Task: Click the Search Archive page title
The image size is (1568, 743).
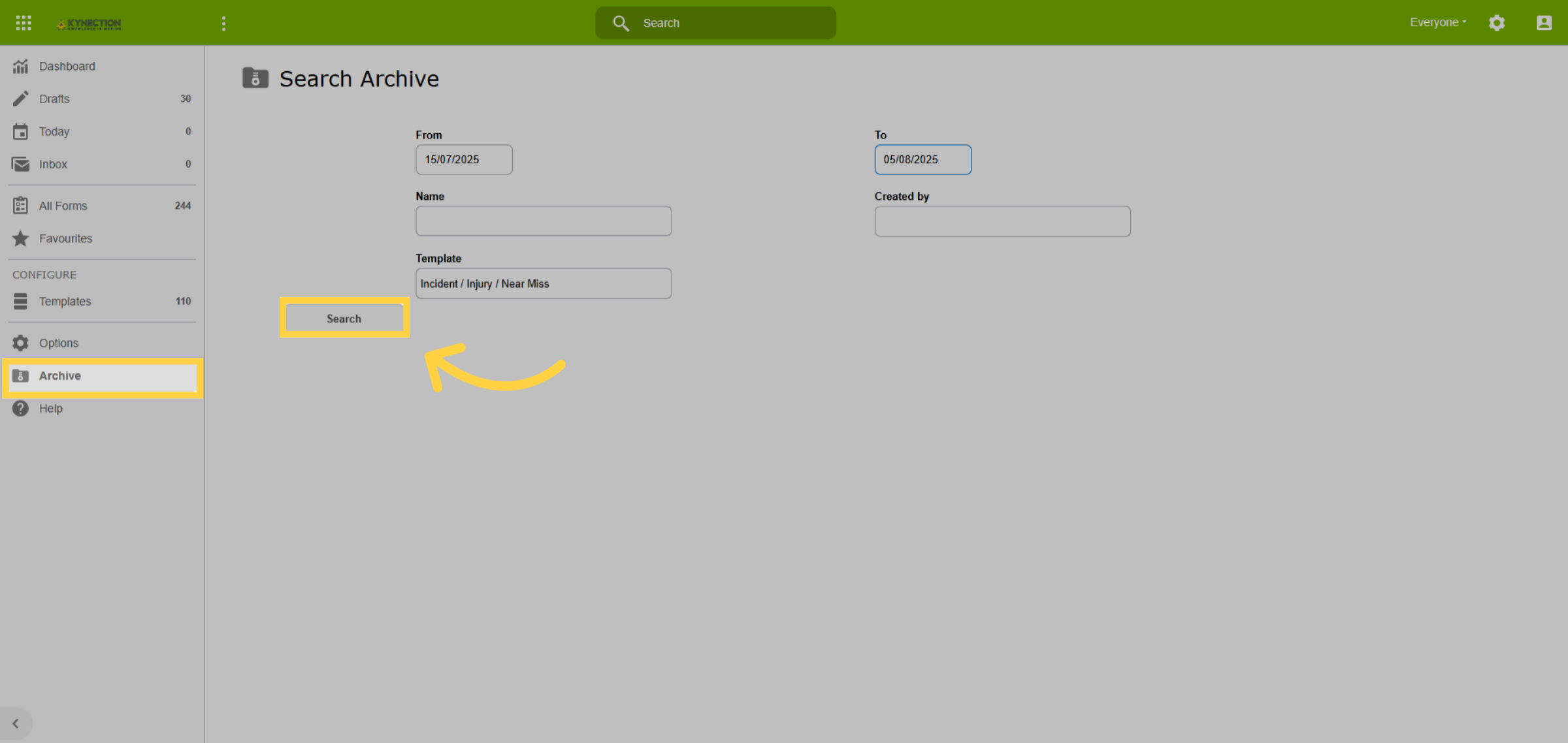Action: [x=359, y=79]
